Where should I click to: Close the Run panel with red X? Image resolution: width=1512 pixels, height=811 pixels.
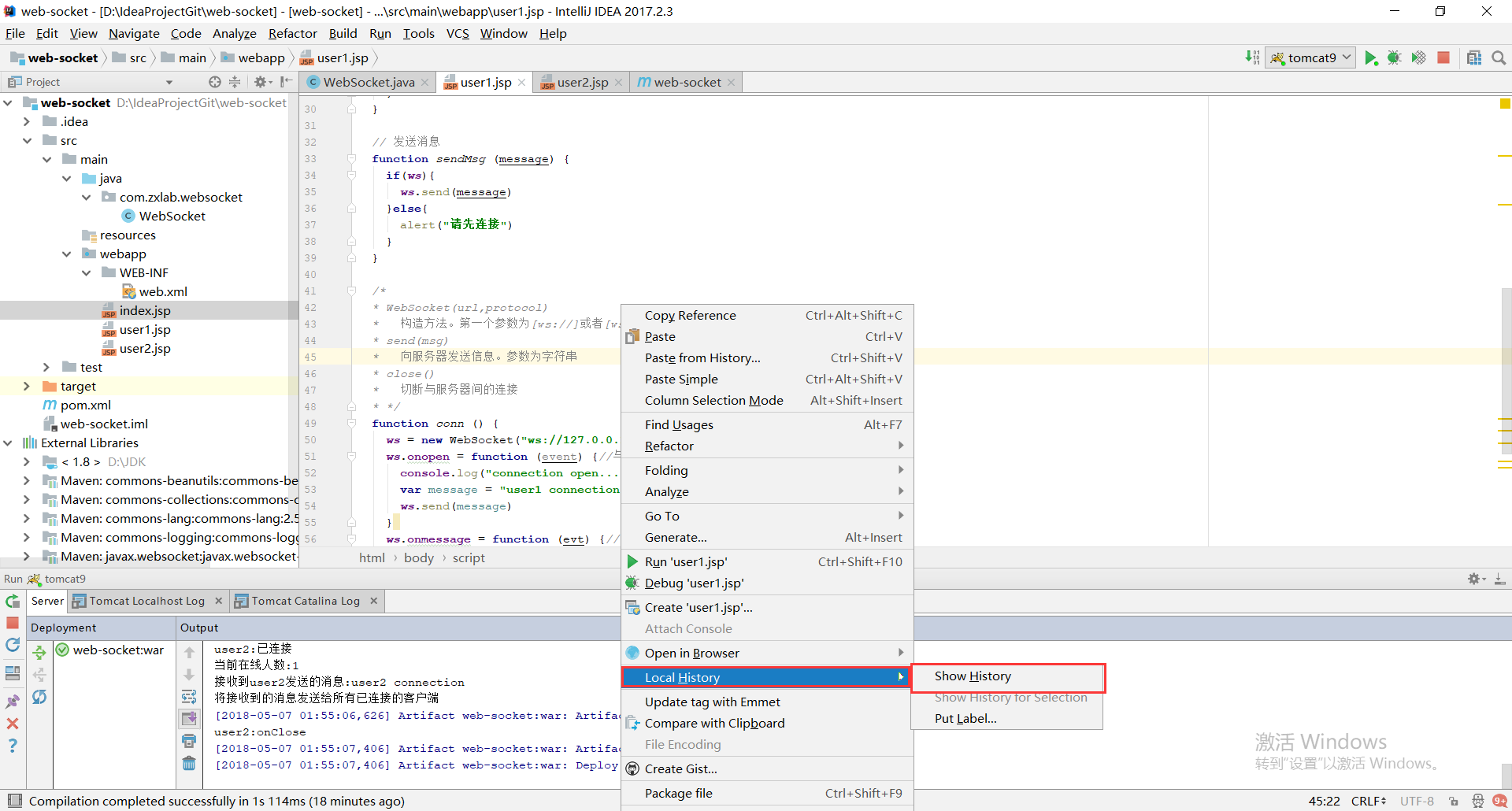point(13,724)
